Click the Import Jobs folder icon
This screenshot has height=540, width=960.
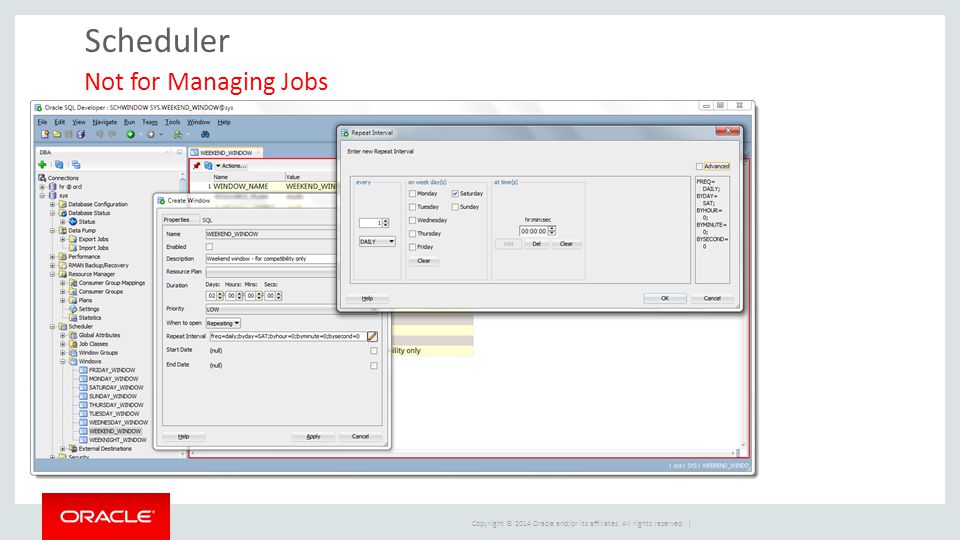[x=73, y=248]
